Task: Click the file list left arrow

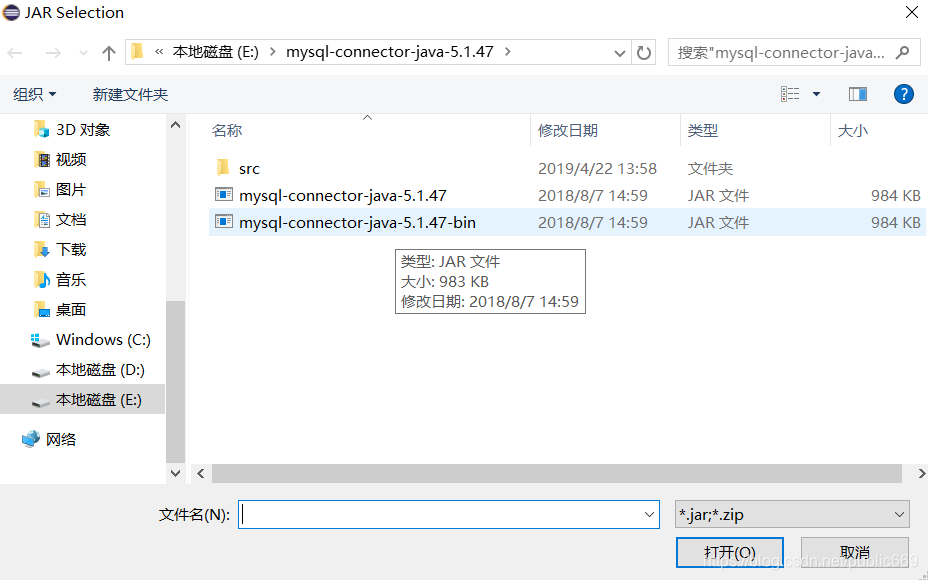Action: (x=201, y=473)
